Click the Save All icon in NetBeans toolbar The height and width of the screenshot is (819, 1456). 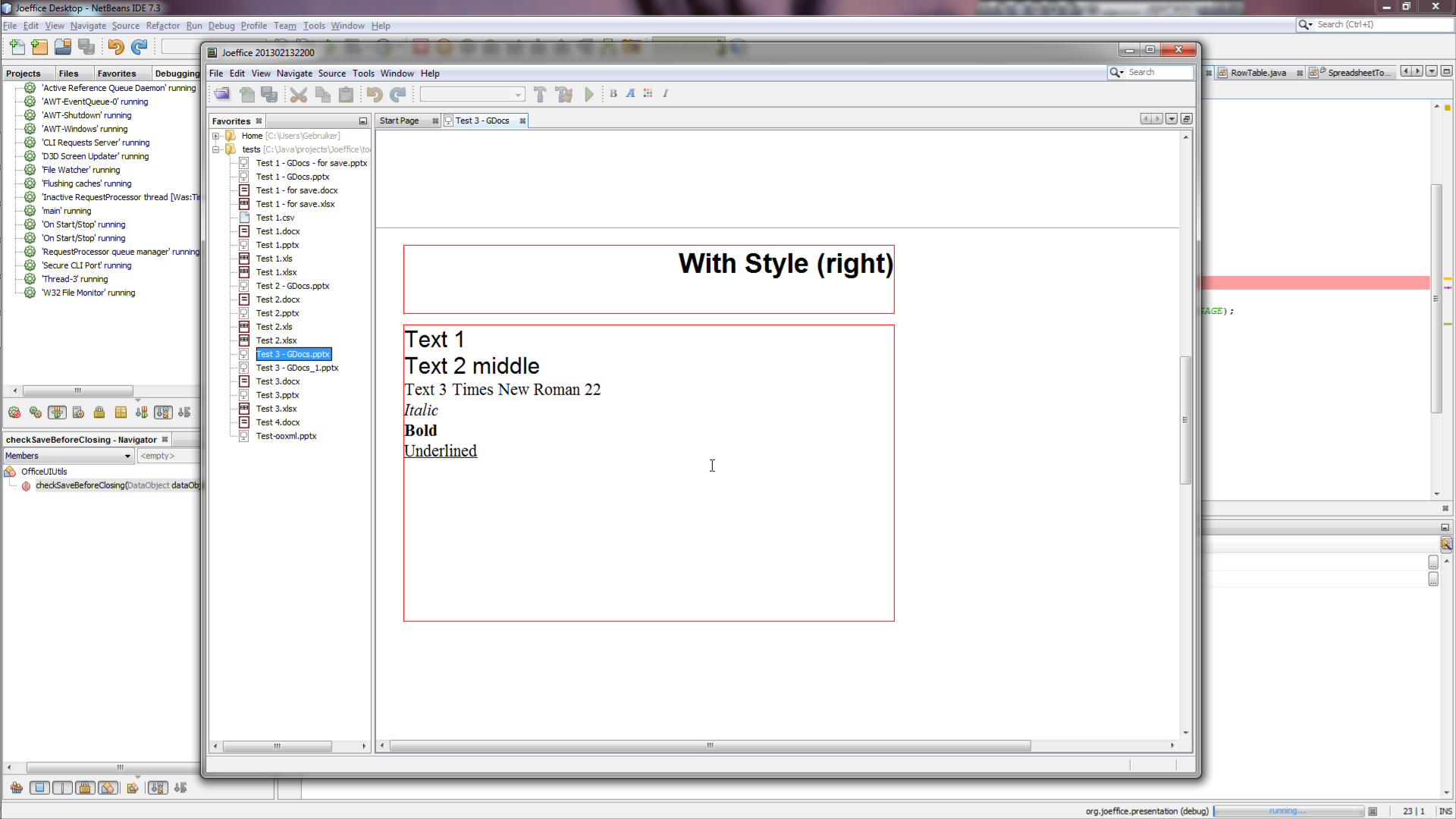(86, 46)
